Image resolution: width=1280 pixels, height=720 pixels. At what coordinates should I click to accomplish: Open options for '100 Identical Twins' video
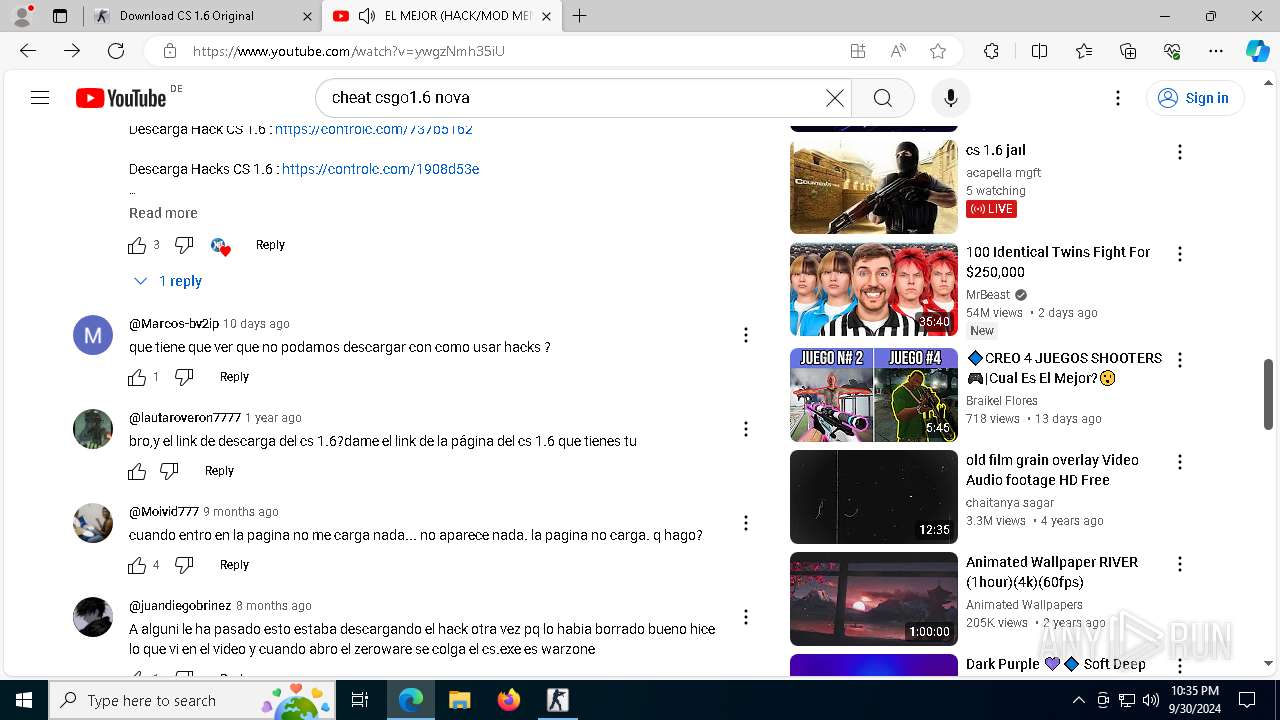coord(1180,254)
